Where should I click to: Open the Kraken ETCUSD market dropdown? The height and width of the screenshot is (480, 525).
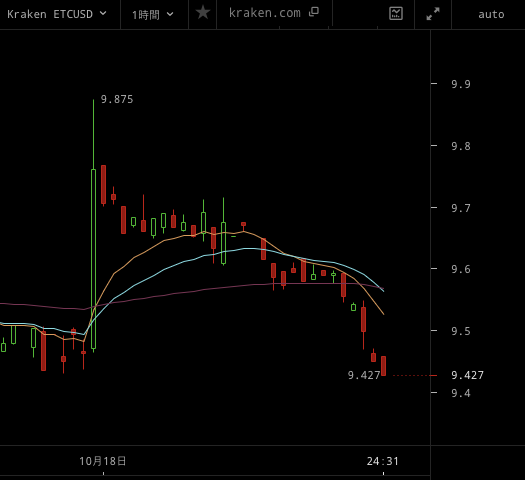(x=57, y=14)
